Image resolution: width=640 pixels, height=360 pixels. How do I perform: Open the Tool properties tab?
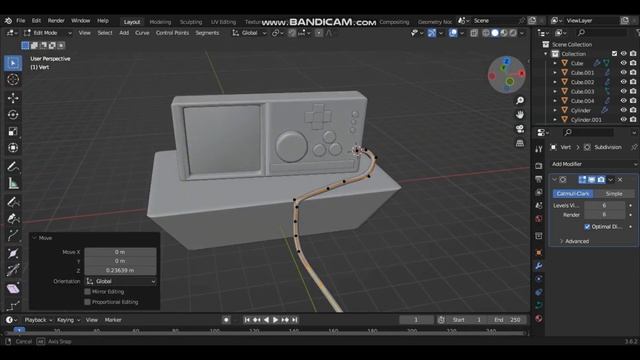click(539, 149)
